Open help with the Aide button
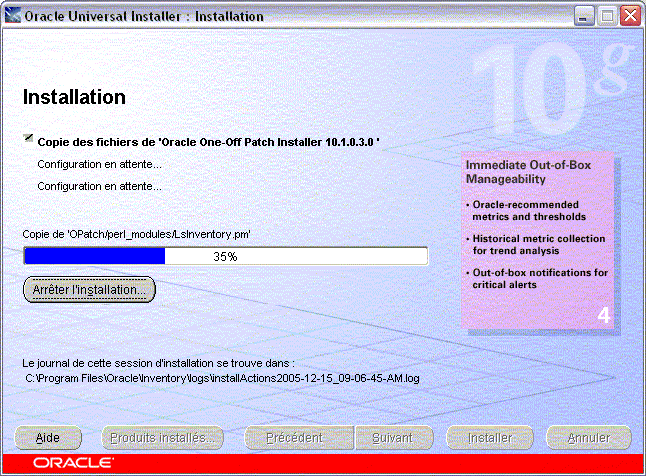Image resolution: width=646 pixels, height=476 pixels. 48,438
